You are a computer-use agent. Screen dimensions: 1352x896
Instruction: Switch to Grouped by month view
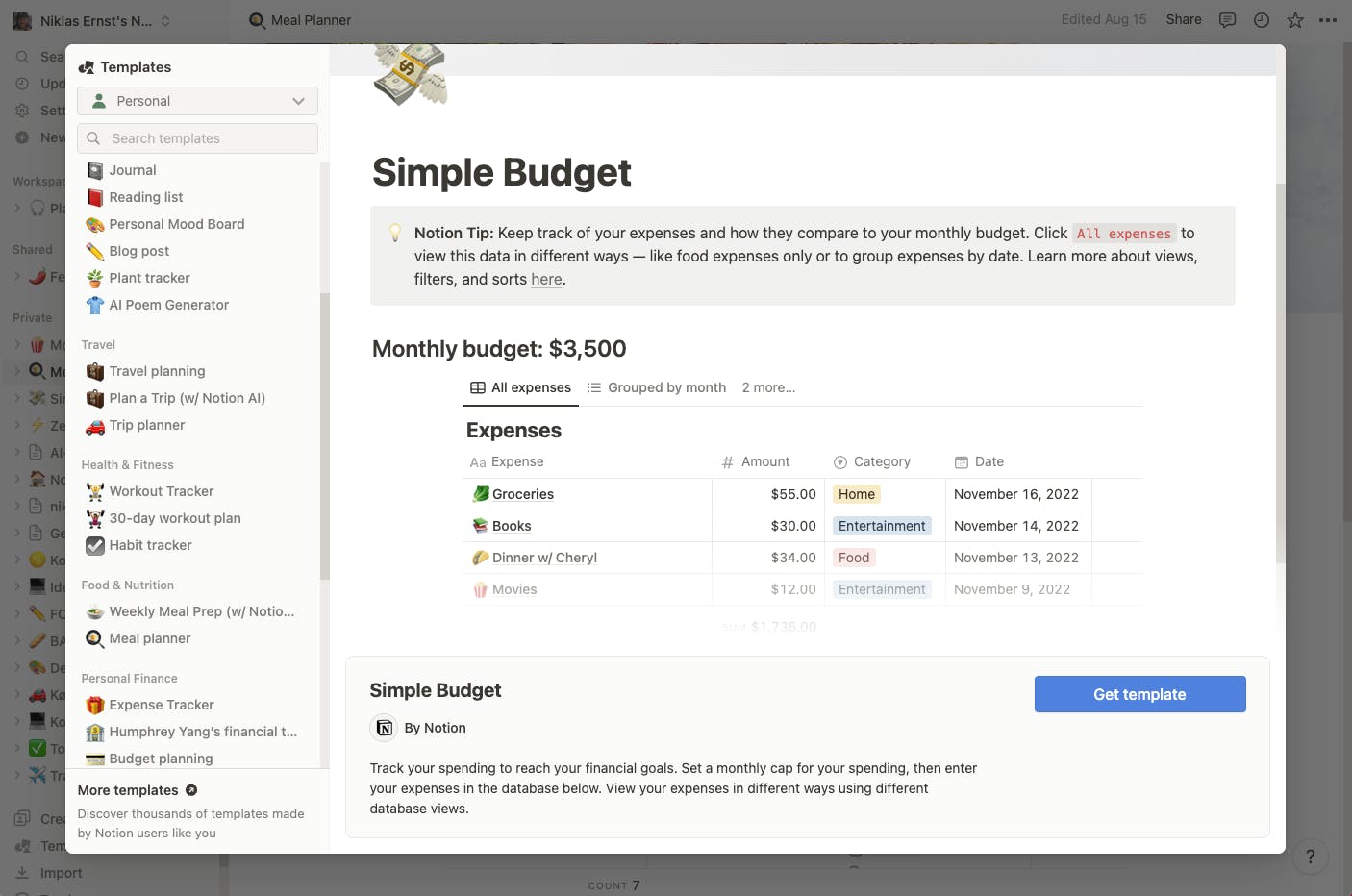[657, 387]
